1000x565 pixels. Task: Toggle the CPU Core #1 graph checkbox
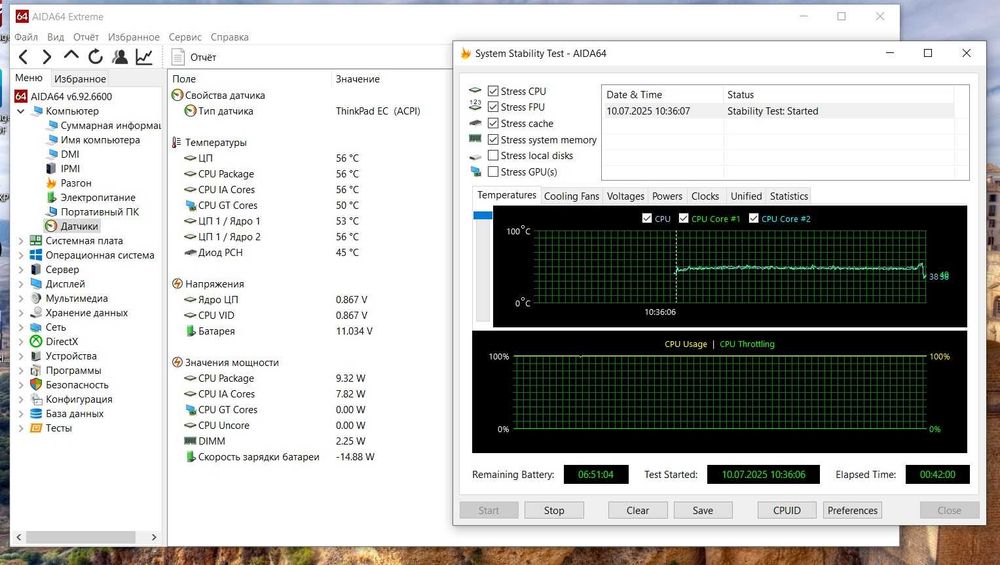(684, 218)
